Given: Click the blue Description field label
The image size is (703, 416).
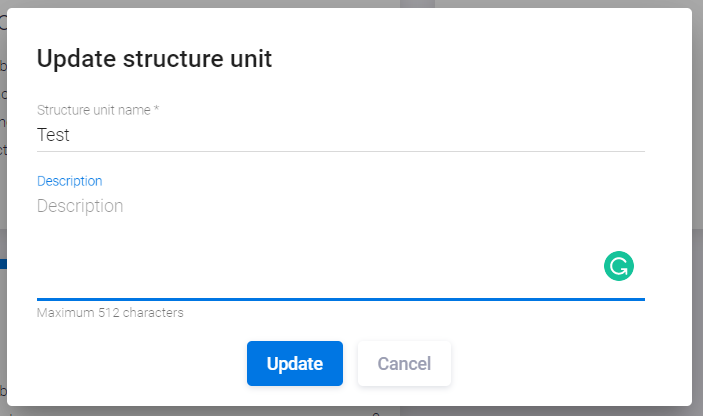Looking at the screenshot, I should [x=69, y=181].
